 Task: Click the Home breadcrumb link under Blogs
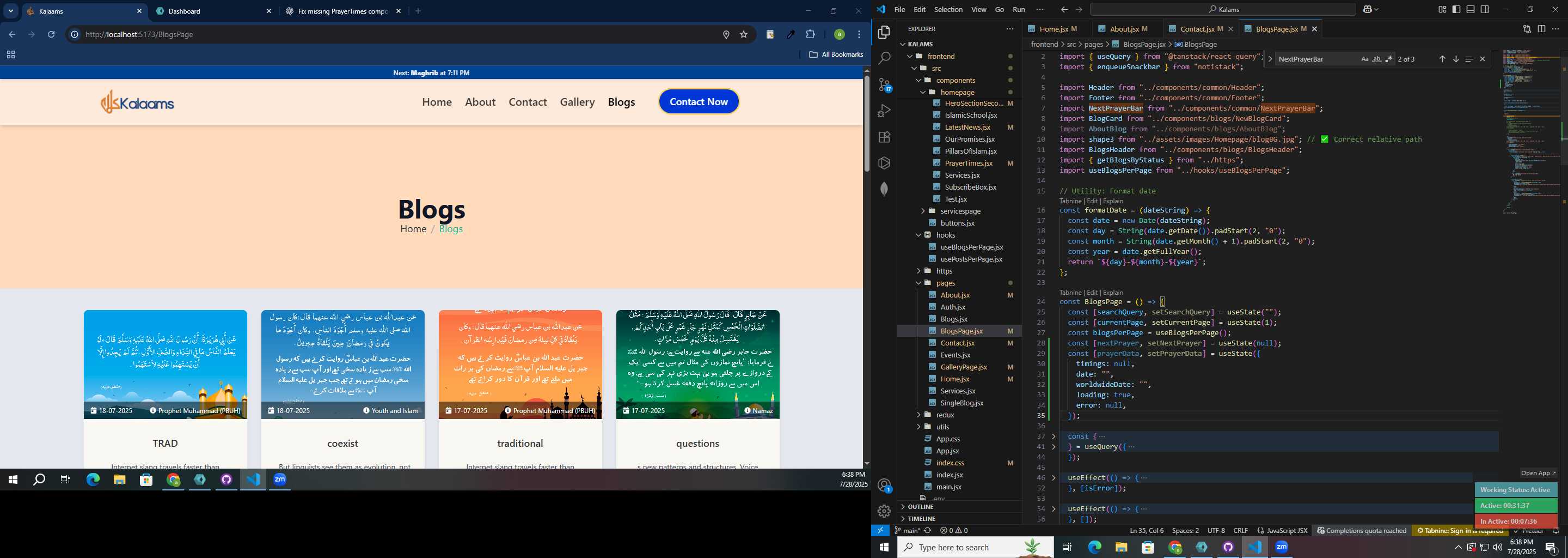(x=413, y=229)
